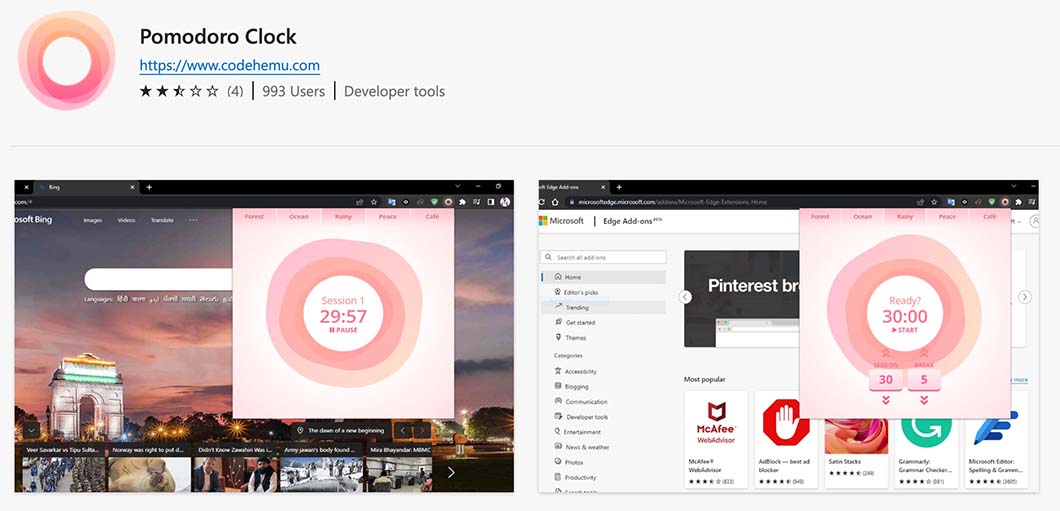Open the Developer tools category link
Viewport: 1060px width, 511px height.
tap(394, 91)
